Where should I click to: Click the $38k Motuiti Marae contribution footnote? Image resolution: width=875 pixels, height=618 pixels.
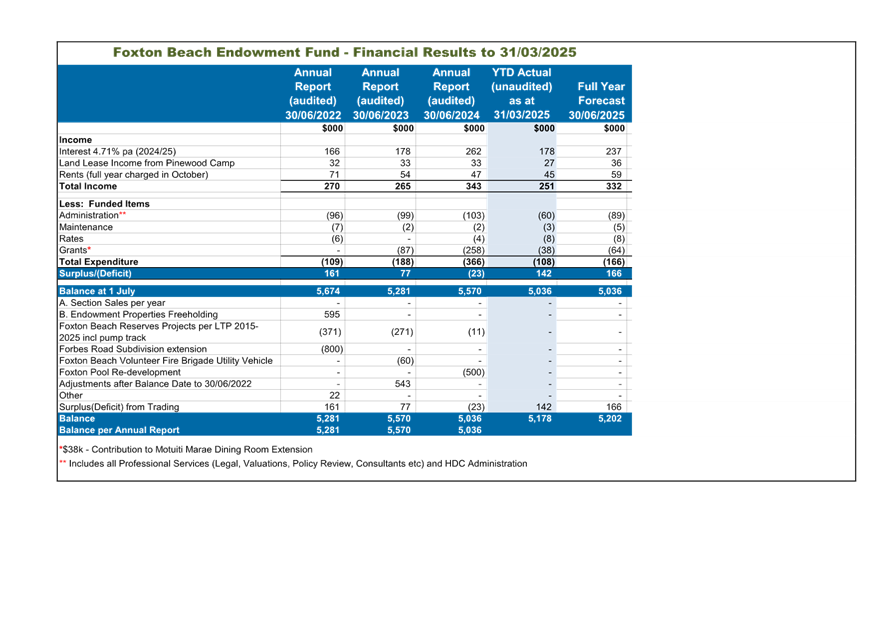point(186,449)
